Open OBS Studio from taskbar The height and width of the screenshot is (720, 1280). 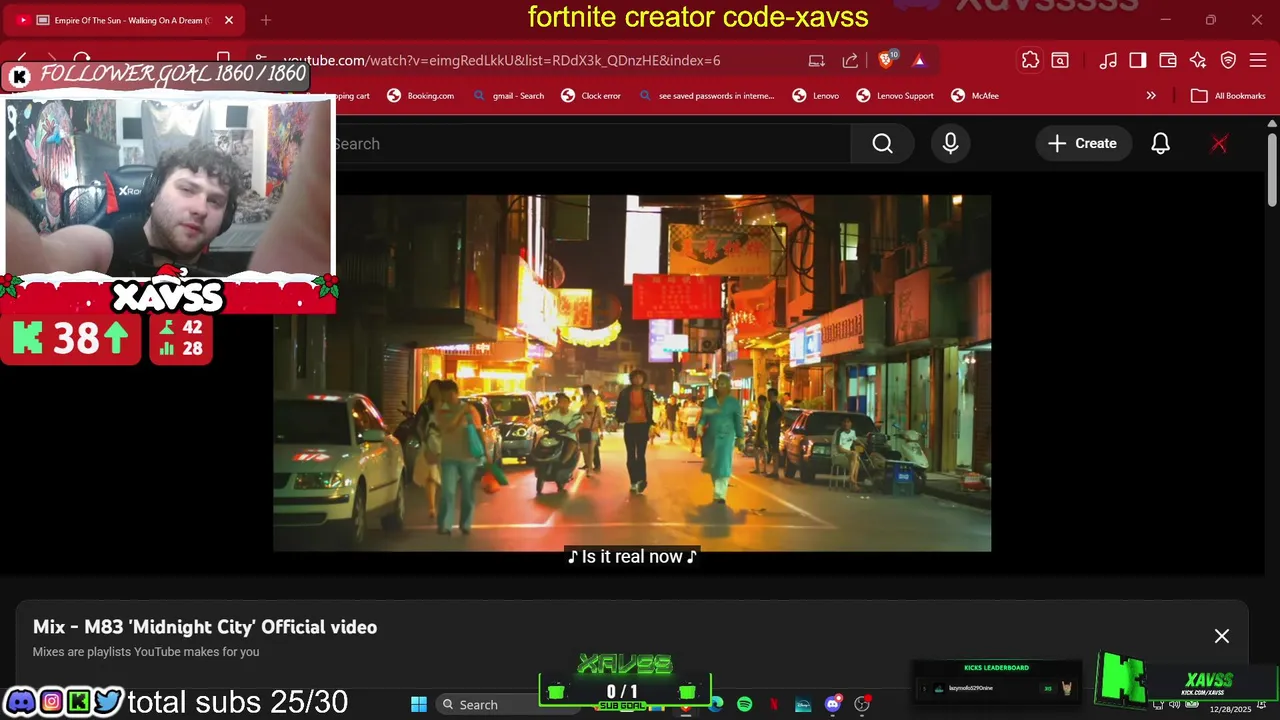click(862, 704)
